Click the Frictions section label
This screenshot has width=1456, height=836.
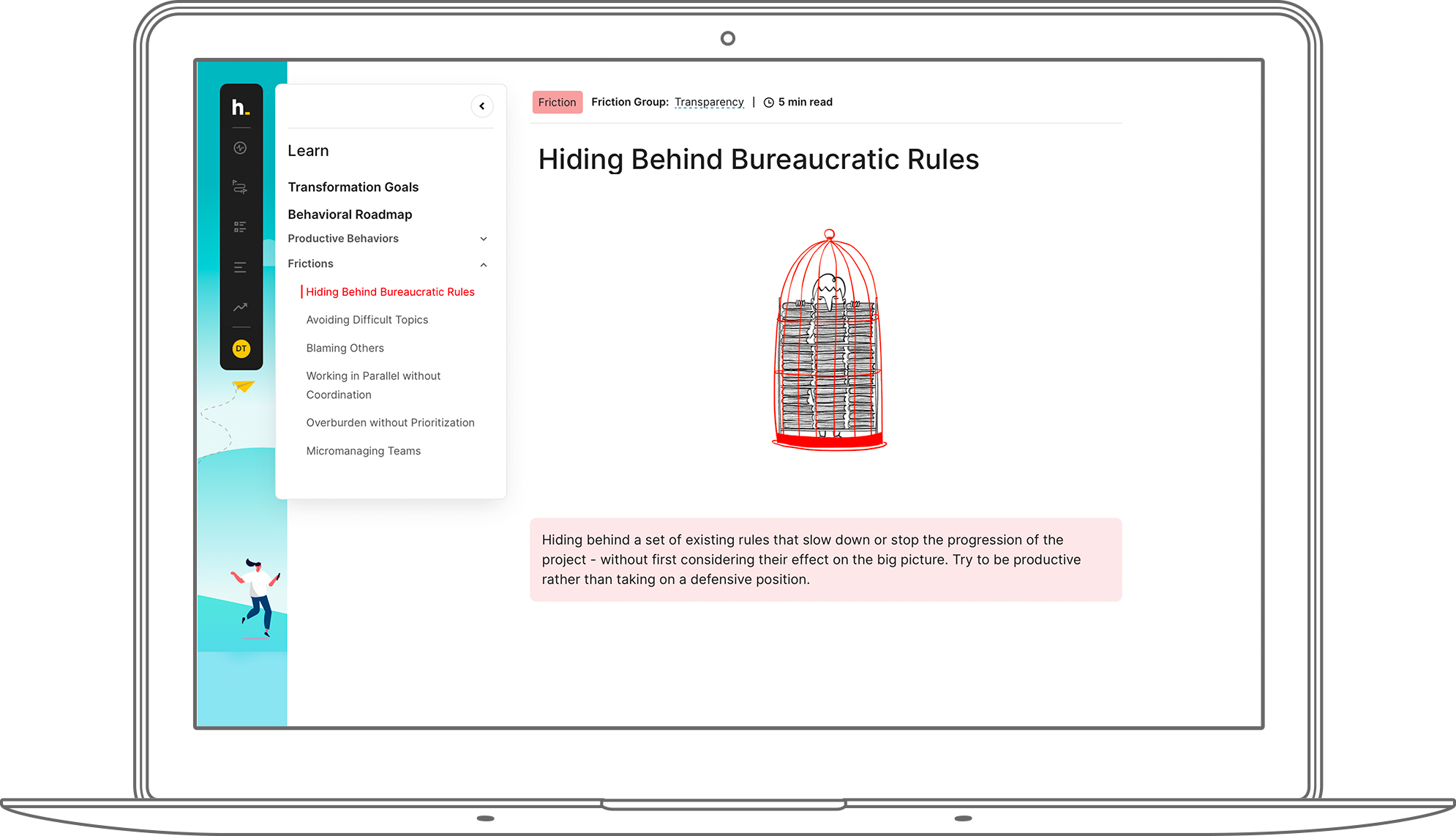click(310, 264)
